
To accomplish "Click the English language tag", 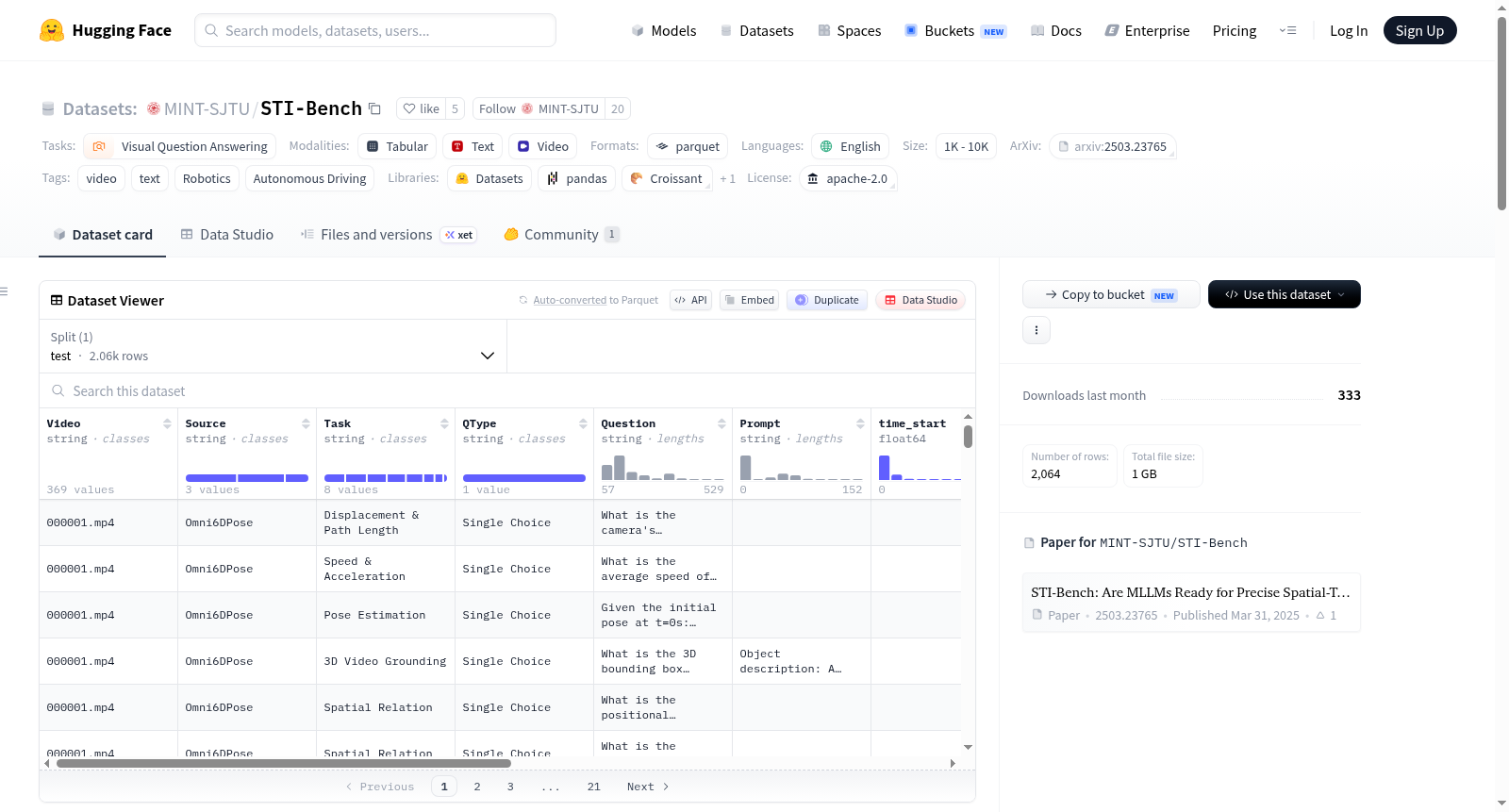I will coord(850,146).
